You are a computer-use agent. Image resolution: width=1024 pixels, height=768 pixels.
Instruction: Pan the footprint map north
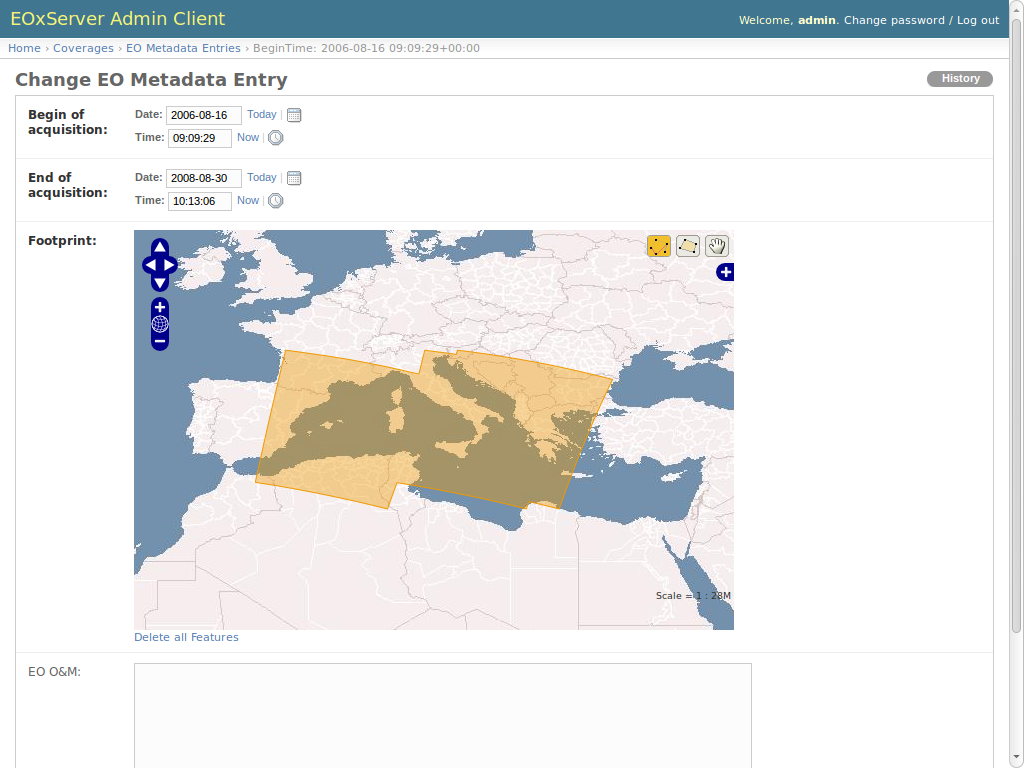tap(160, 247)
